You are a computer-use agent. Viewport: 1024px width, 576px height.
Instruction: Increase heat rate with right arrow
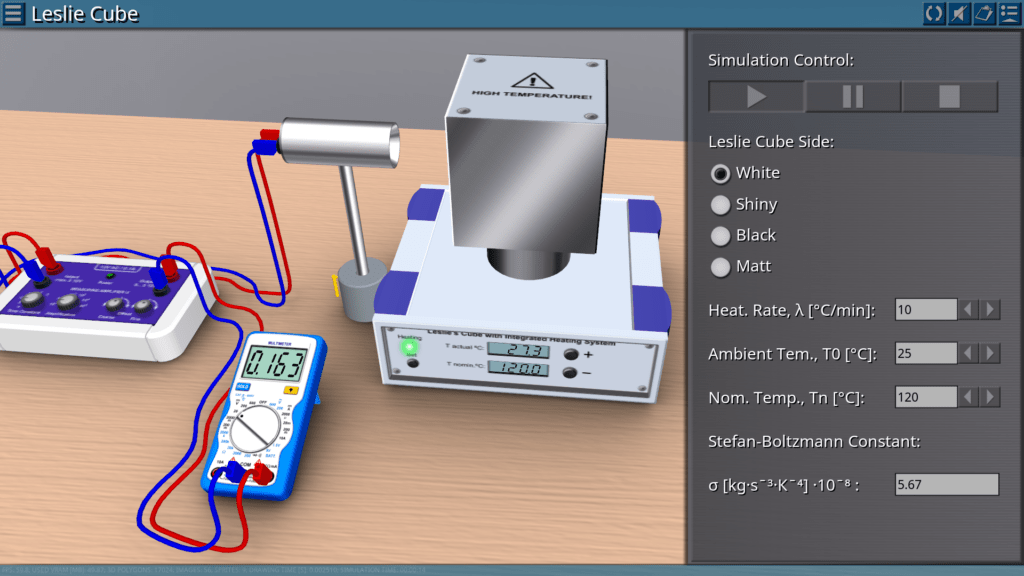(990, 310)
